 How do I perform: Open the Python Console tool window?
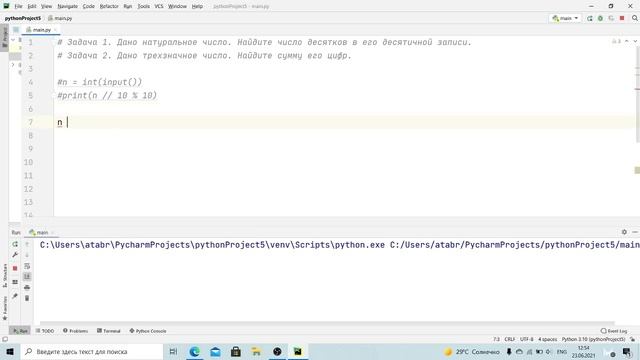[148, 331]
